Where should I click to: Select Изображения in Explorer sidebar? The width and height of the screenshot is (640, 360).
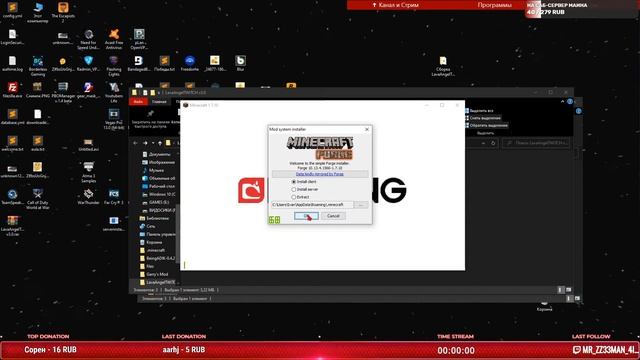click(158, 162)
